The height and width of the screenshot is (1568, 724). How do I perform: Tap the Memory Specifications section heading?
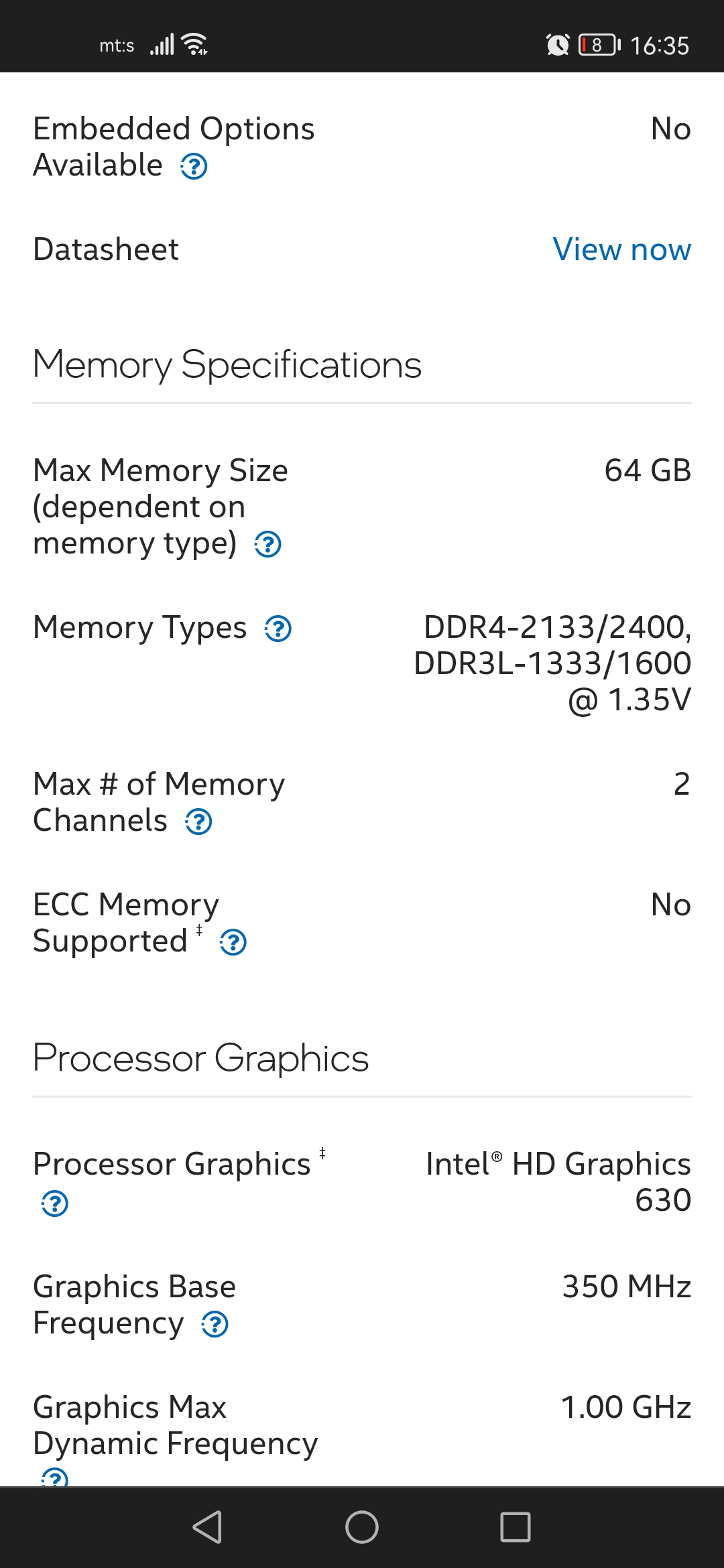tap(227, 365)
